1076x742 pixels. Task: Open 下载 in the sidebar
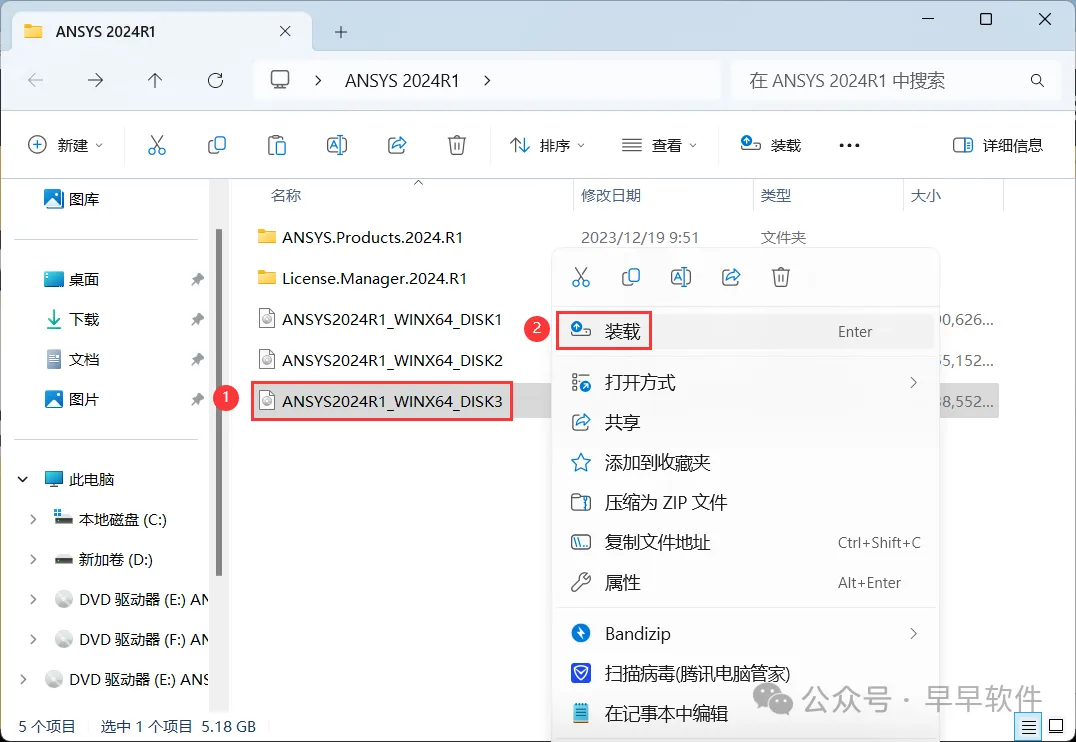click(71, 319)
